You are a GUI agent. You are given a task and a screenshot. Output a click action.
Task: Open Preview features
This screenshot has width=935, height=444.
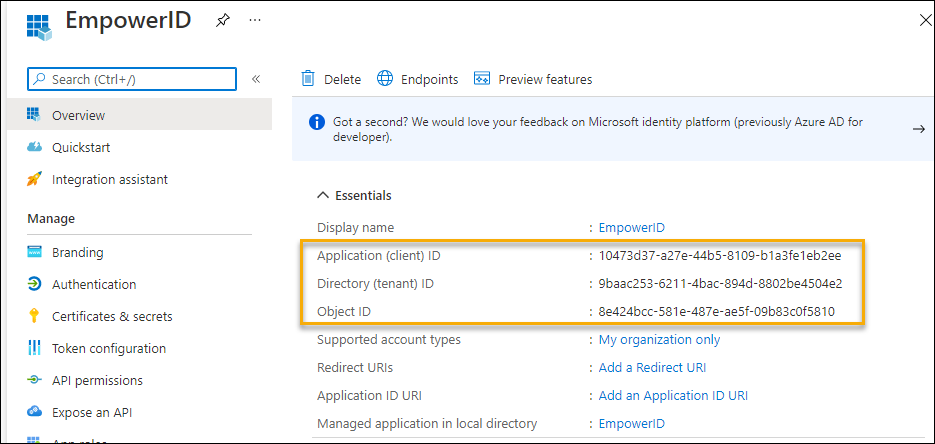[x=533, y=79]
